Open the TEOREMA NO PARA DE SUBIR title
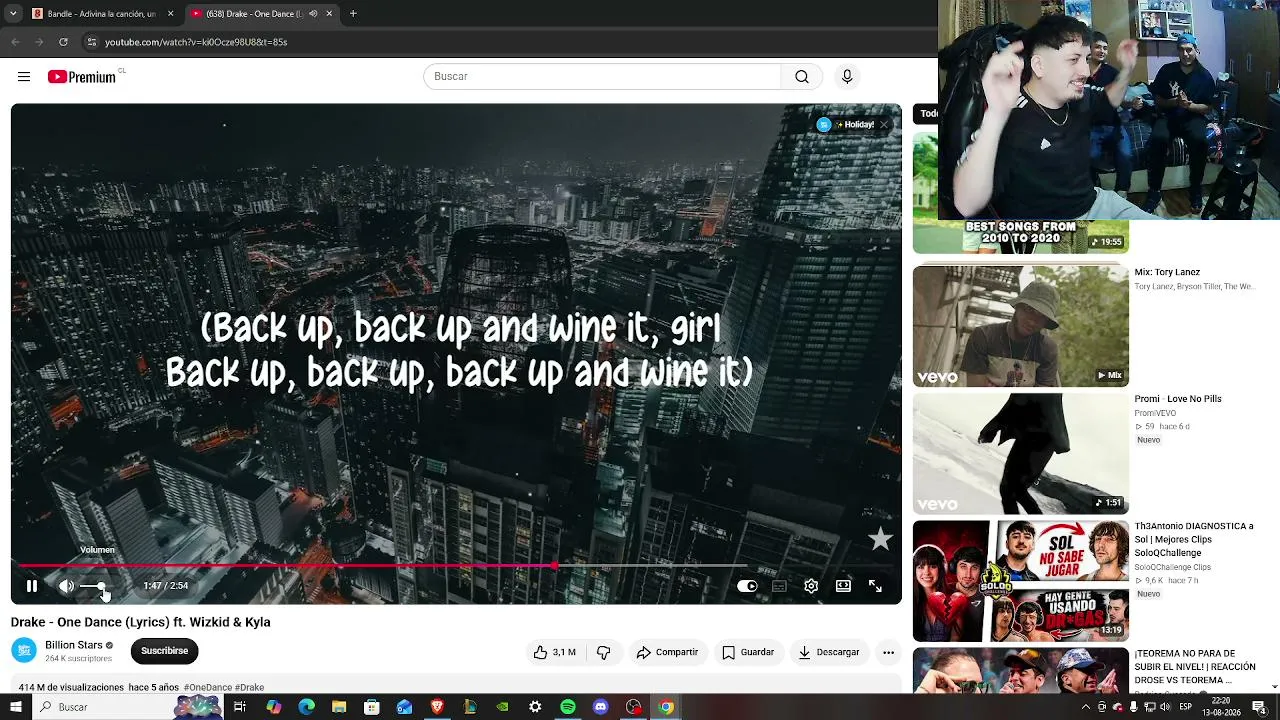 point(1194,667)
